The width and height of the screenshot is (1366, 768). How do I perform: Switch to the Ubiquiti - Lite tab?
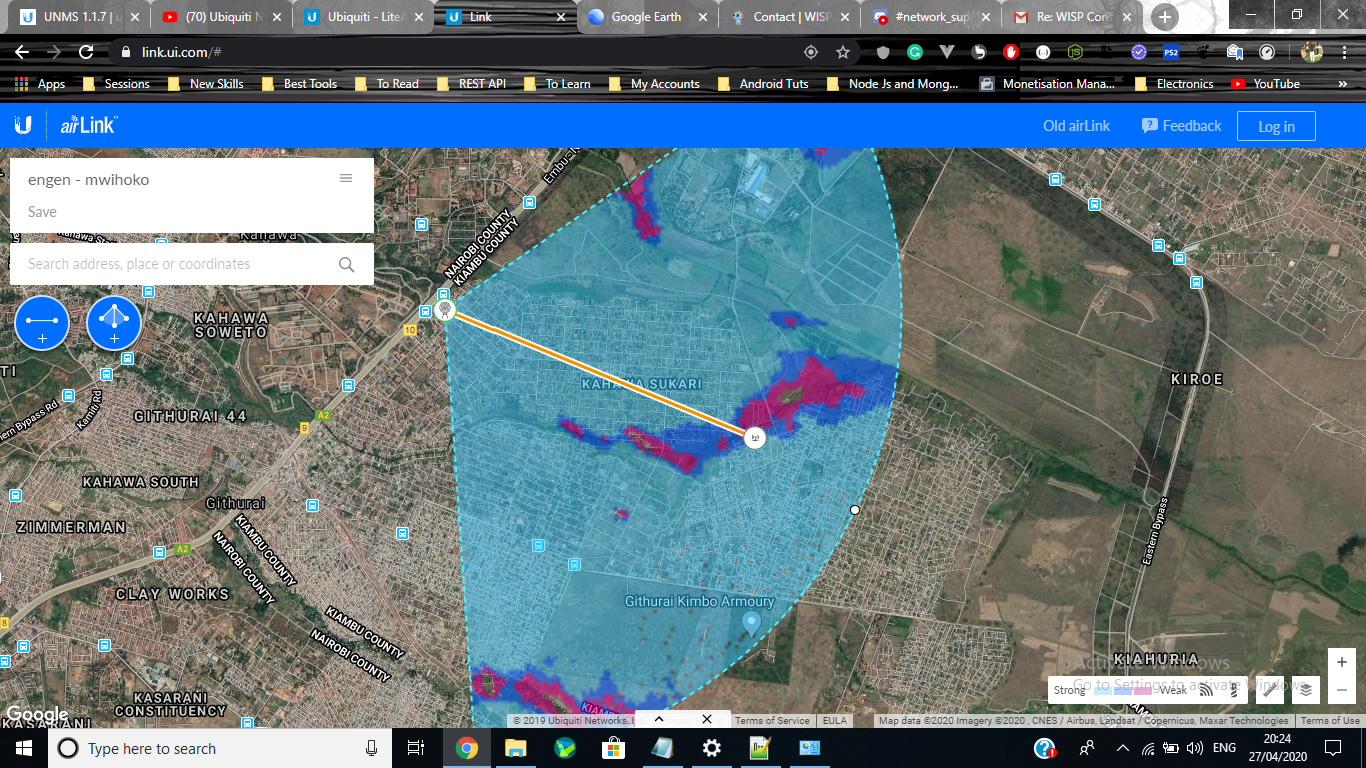pyautogui.click(x=364, y=16)
